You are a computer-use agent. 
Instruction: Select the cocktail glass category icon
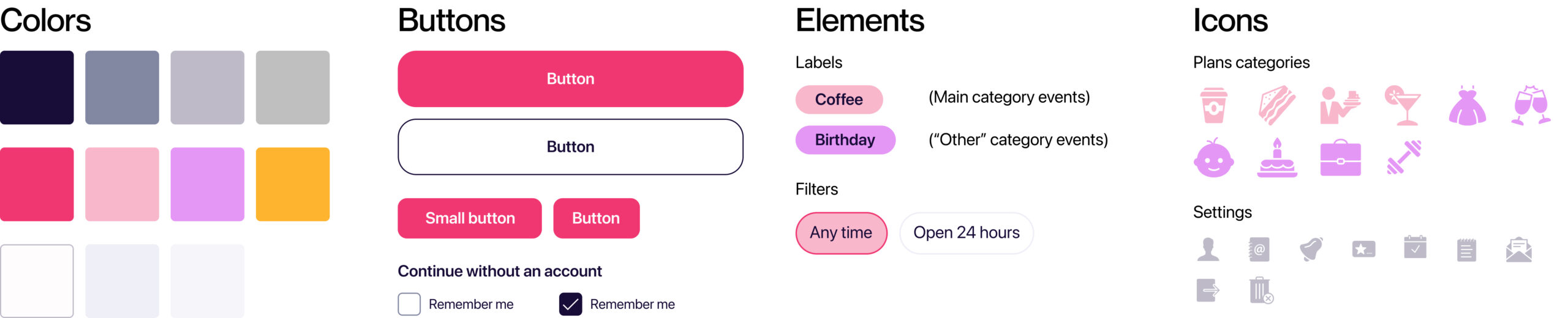point(1403,105)
